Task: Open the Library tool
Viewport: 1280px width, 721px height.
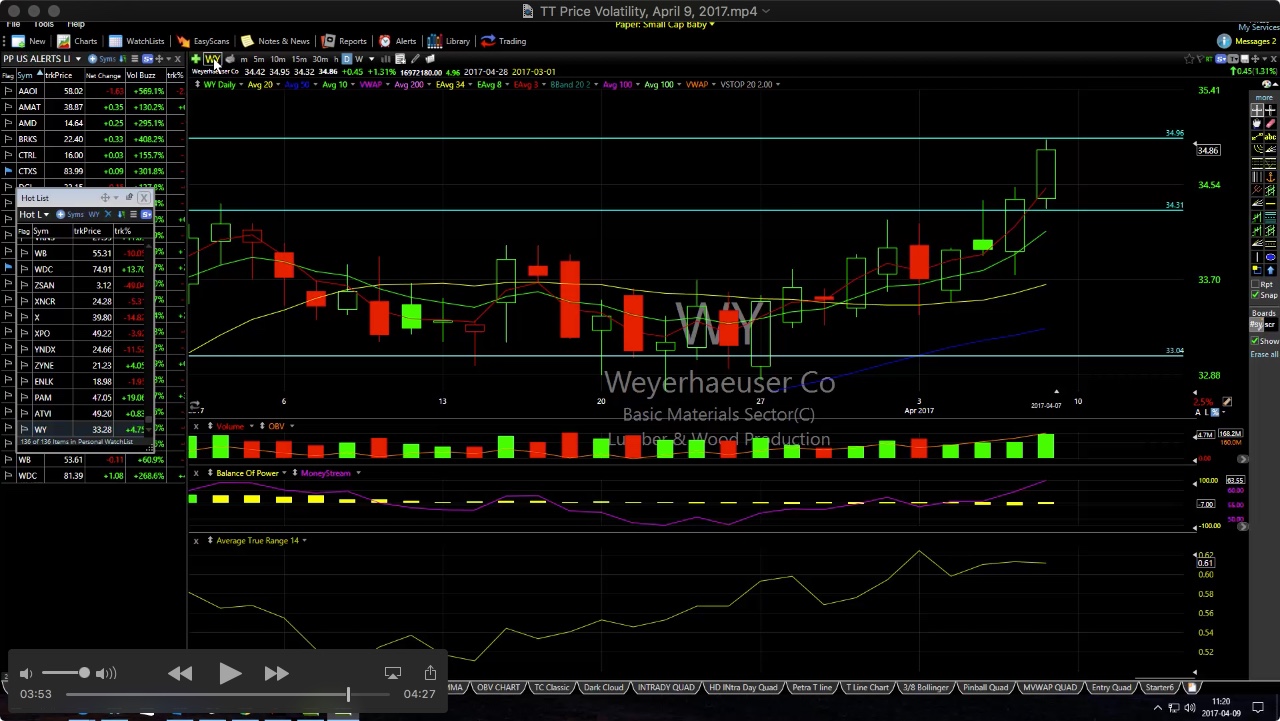Action: pos(449,41)
